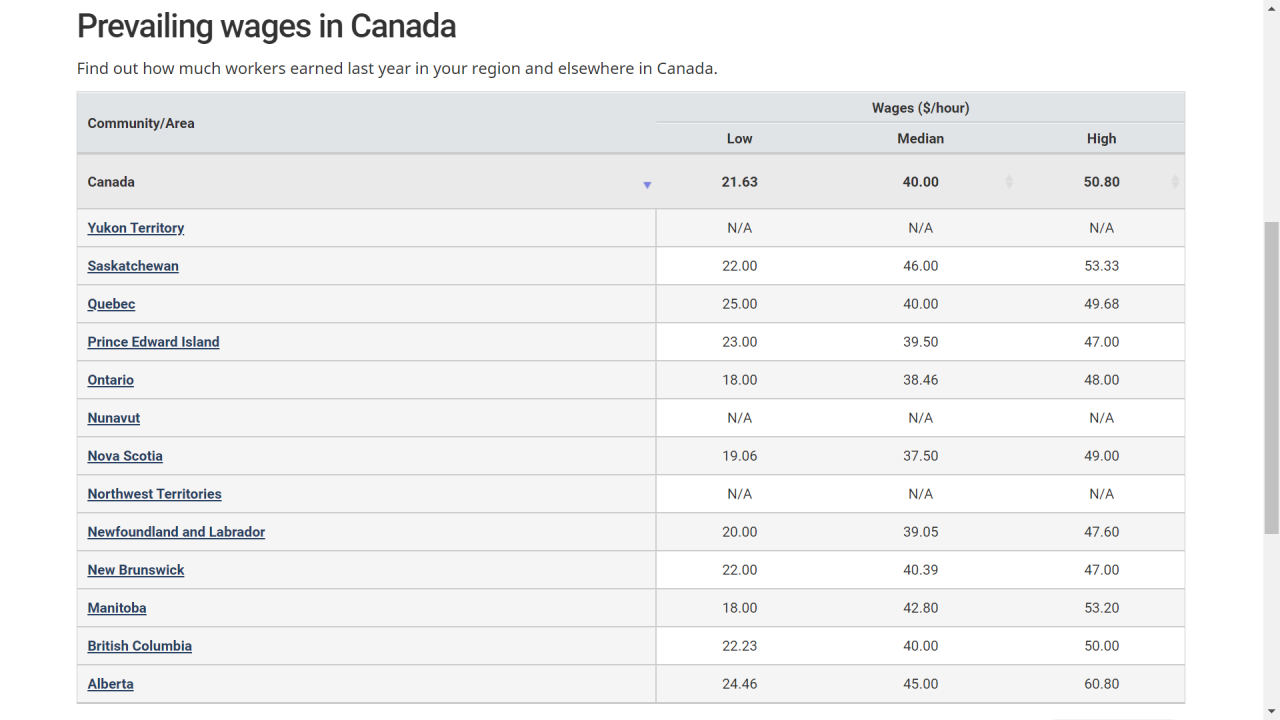Select Manitoba median wage 42.80
1280x720 pixels.
(x=920, y=608)
